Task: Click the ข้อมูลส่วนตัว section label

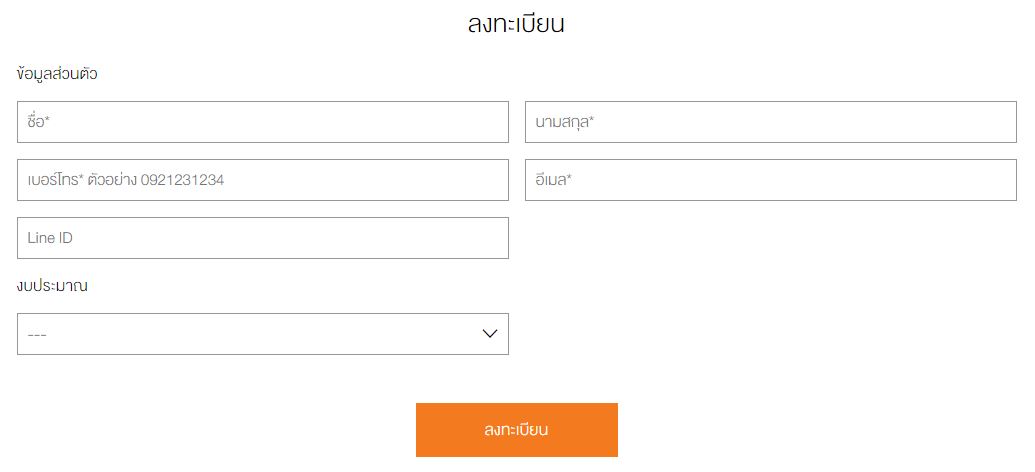Action: [57, 74]
